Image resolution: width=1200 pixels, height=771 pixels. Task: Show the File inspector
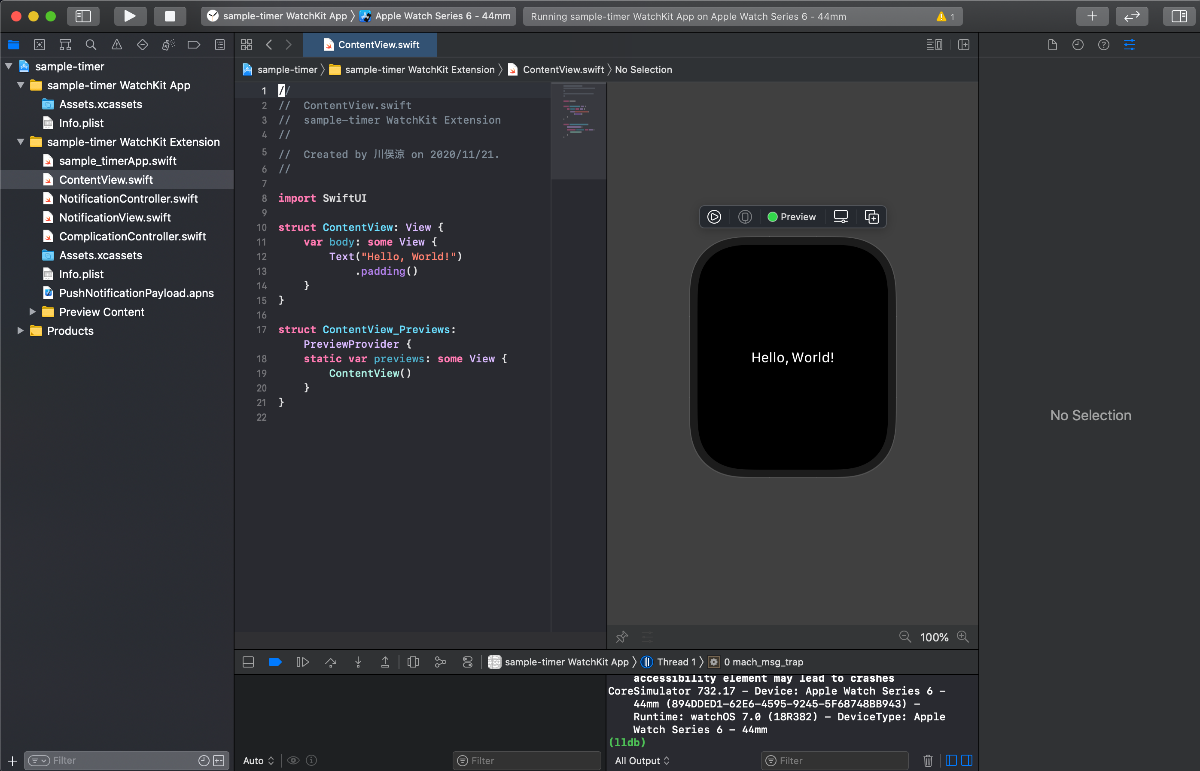[1052, 45]
